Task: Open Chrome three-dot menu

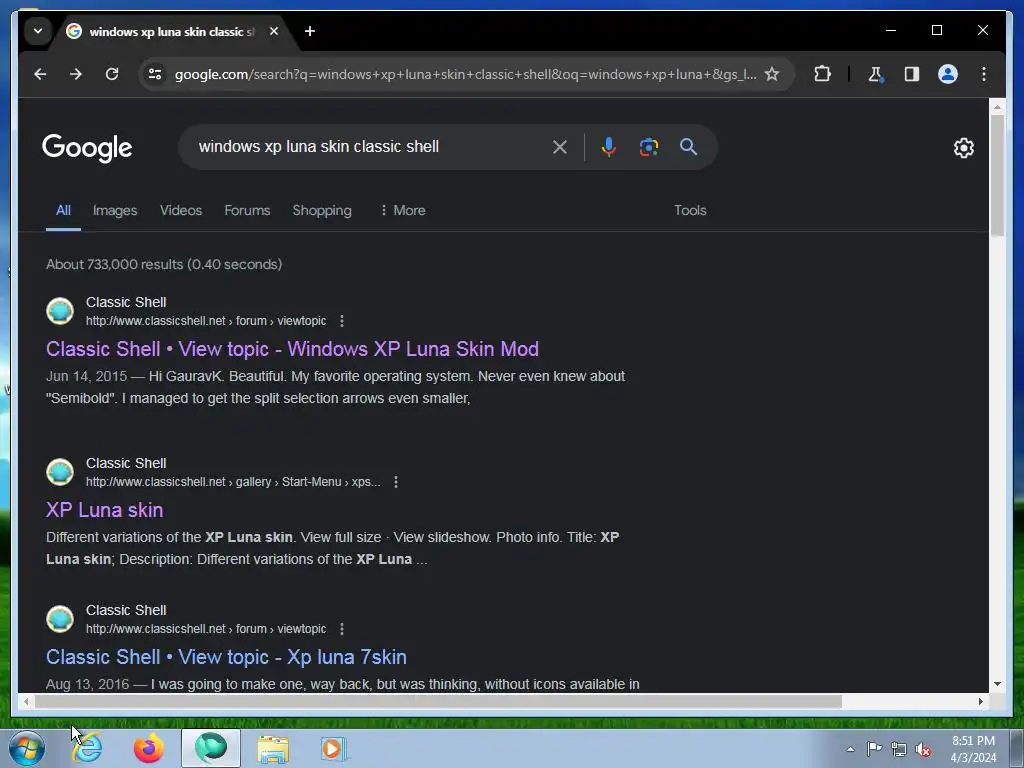Action: (984, 74)
